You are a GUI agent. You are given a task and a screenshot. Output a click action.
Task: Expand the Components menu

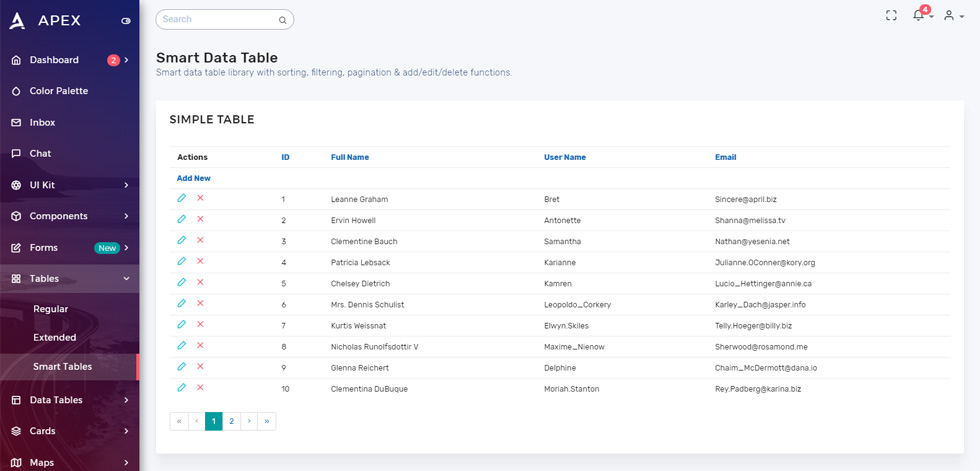pos(70,216)
